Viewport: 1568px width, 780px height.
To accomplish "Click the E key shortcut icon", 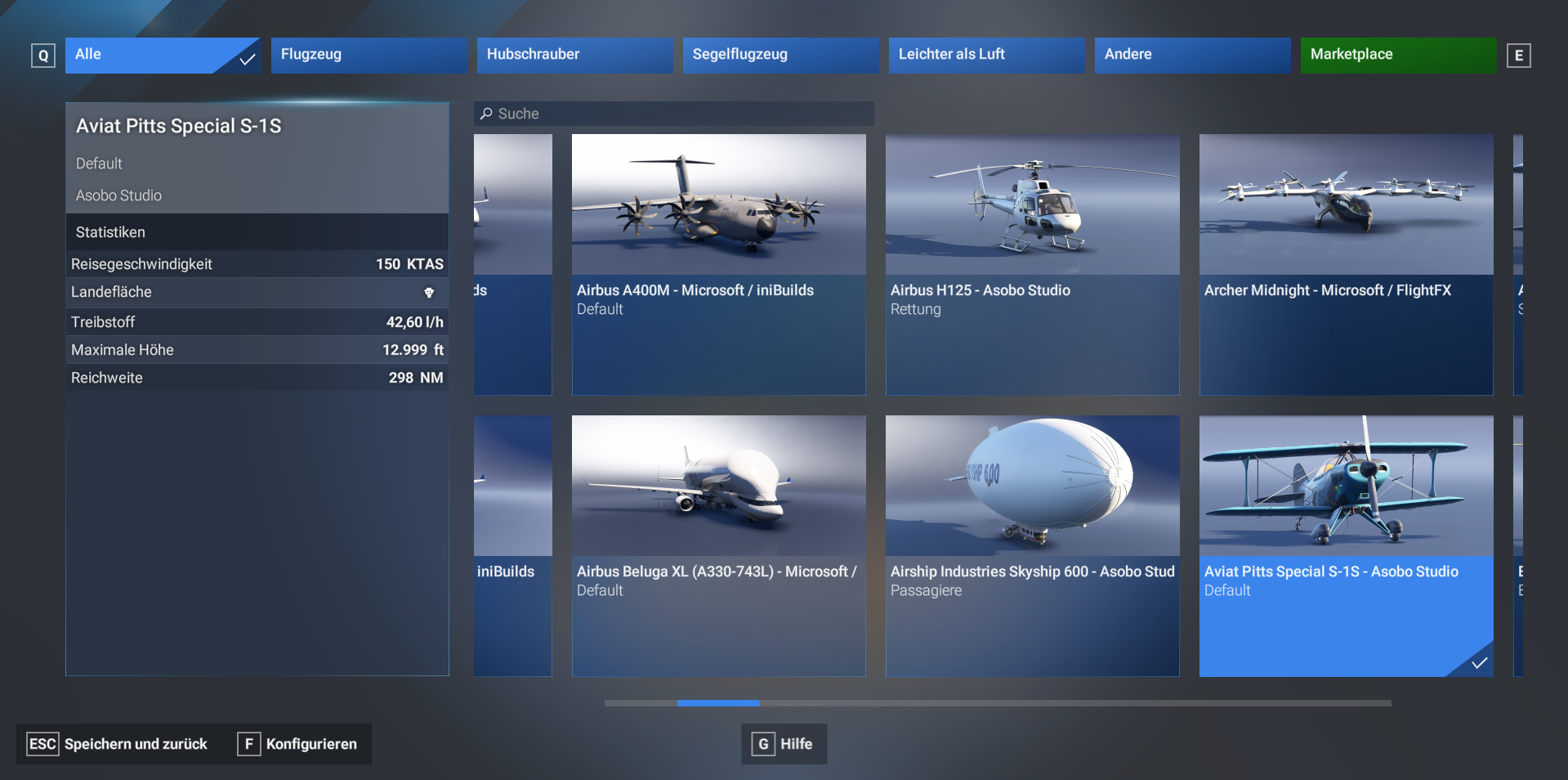I will pos(1519,56).
